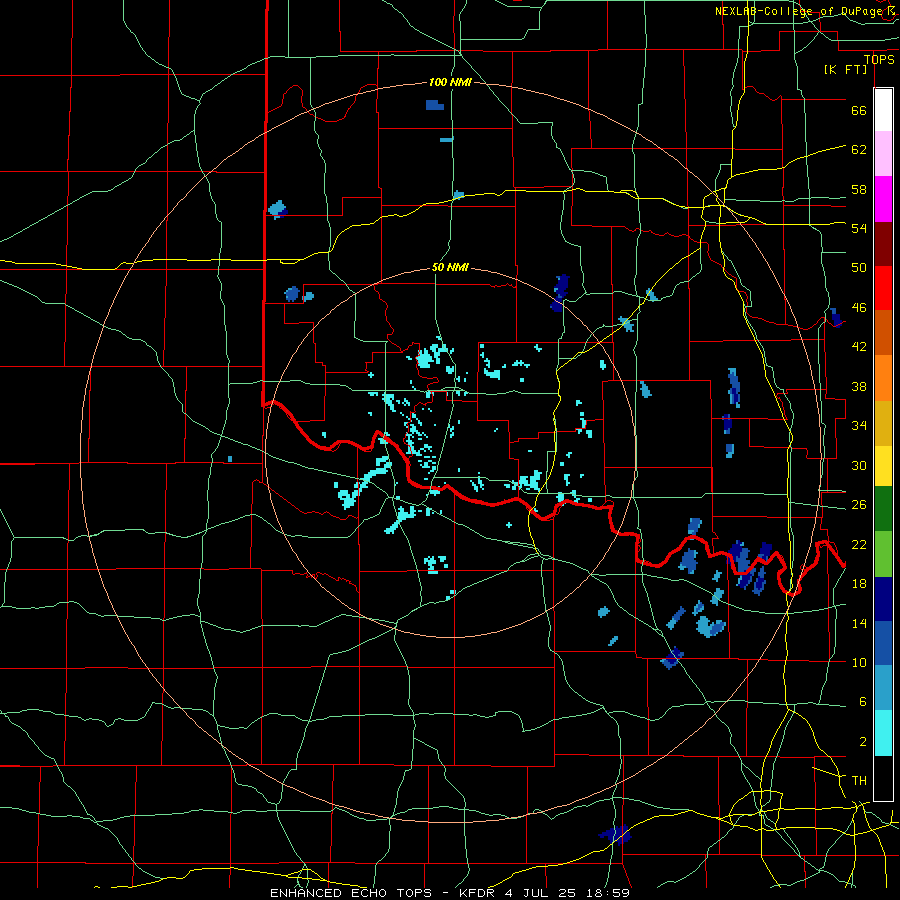
Task: Click the 38 value on the scale
Action: 859,387
